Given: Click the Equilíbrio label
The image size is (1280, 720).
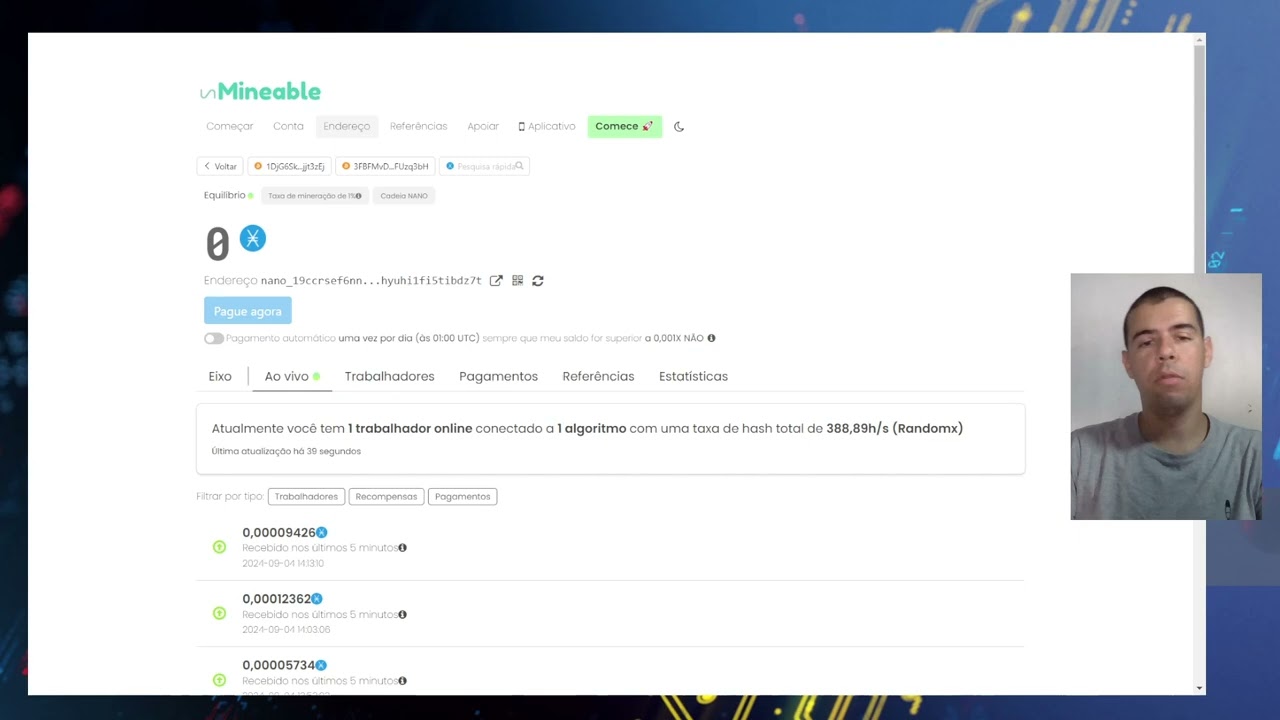Looking at the screenshot, I should pos(224,195).
